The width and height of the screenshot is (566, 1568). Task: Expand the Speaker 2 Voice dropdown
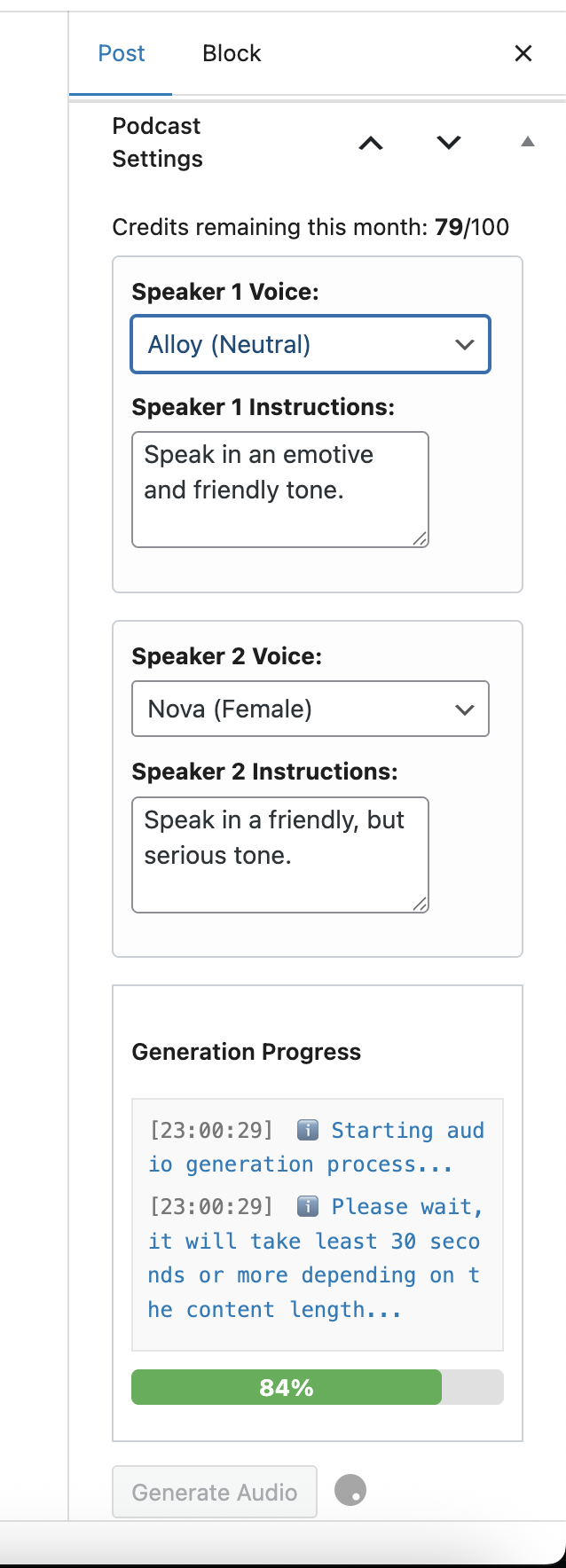point(311,710)
